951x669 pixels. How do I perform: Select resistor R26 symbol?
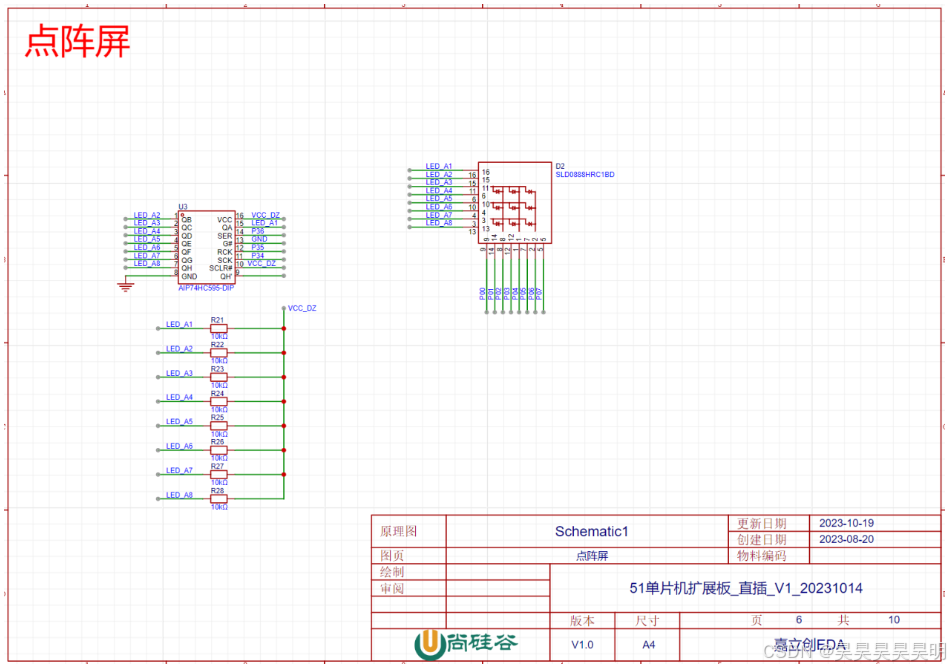[219, 450]
